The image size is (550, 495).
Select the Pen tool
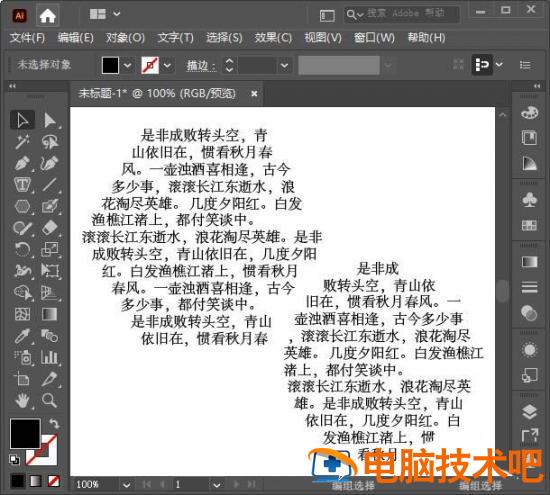point(22,163)
